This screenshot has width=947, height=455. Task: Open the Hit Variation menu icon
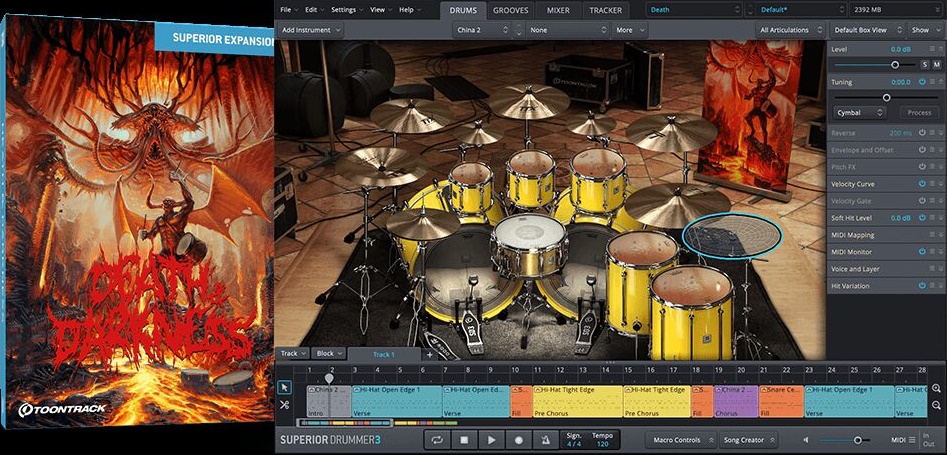click(x=932, y=286)
